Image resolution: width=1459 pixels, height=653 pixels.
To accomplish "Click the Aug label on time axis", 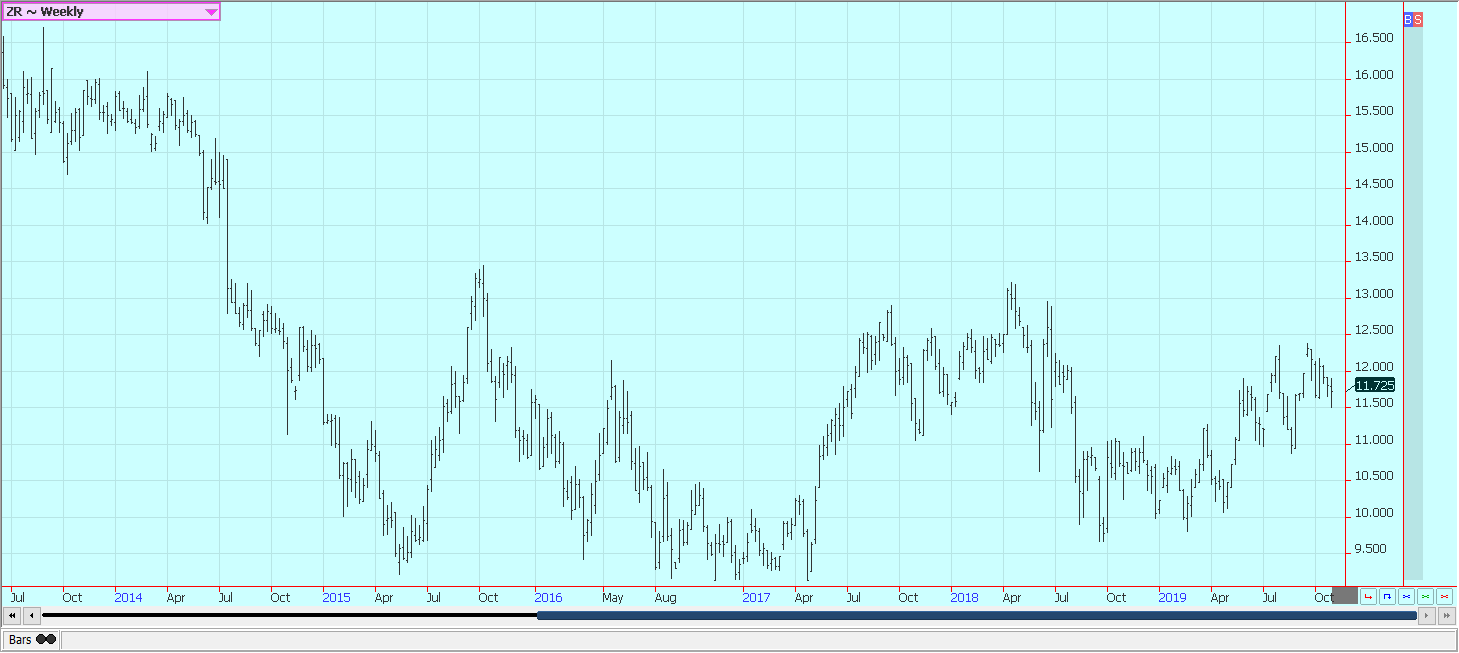I will point(665,597).
